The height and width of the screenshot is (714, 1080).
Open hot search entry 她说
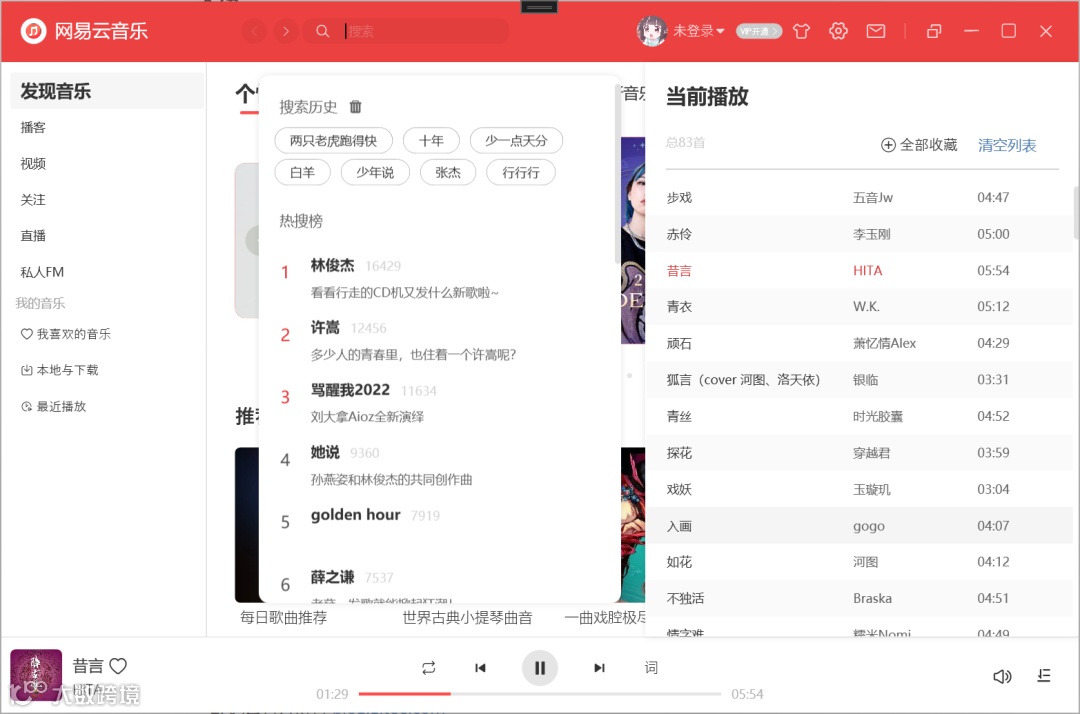(439, 465)
